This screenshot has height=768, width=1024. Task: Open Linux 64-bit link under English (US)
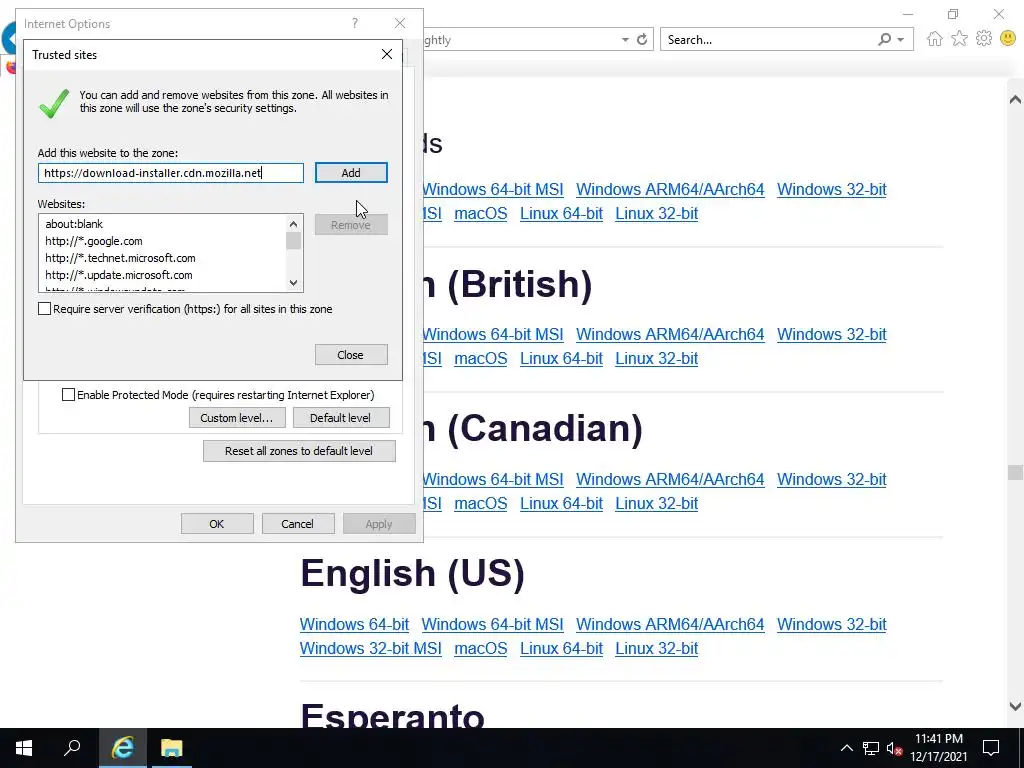[x=561, y=648]
